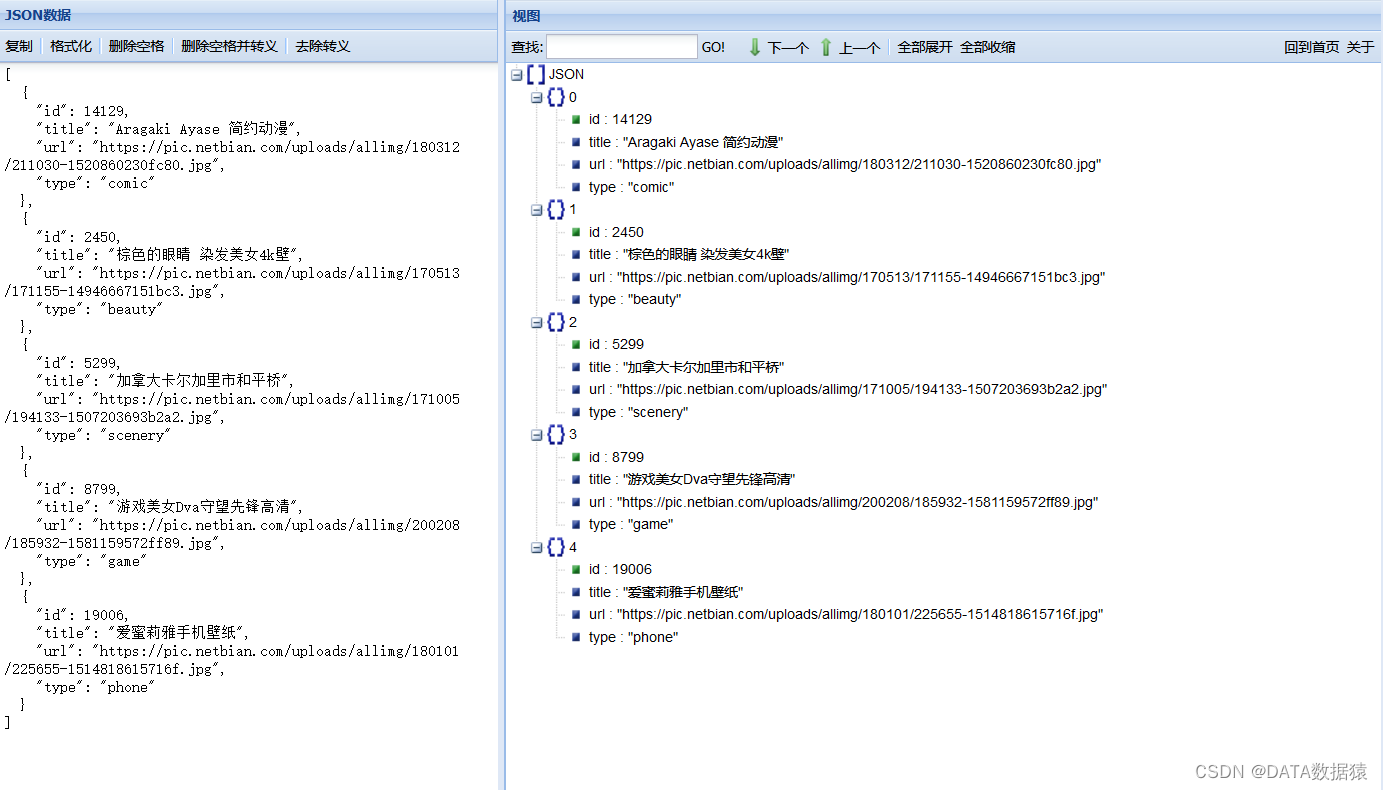Image resolution: width=1383 pixels, height=790 pixels.
Task: Click the 关于 about menu item
Action: tap(1362, 46)
